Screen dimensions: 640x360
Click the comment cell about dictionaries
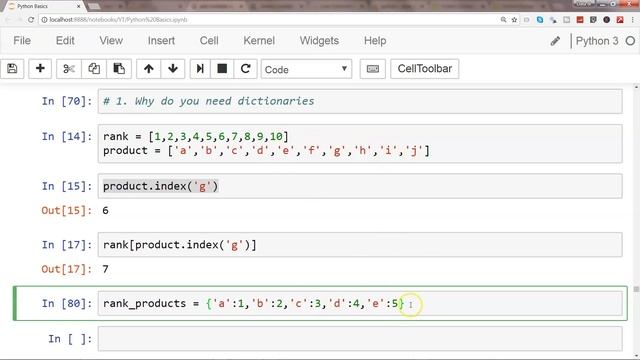pyautogui.click(x=360, y=101)
